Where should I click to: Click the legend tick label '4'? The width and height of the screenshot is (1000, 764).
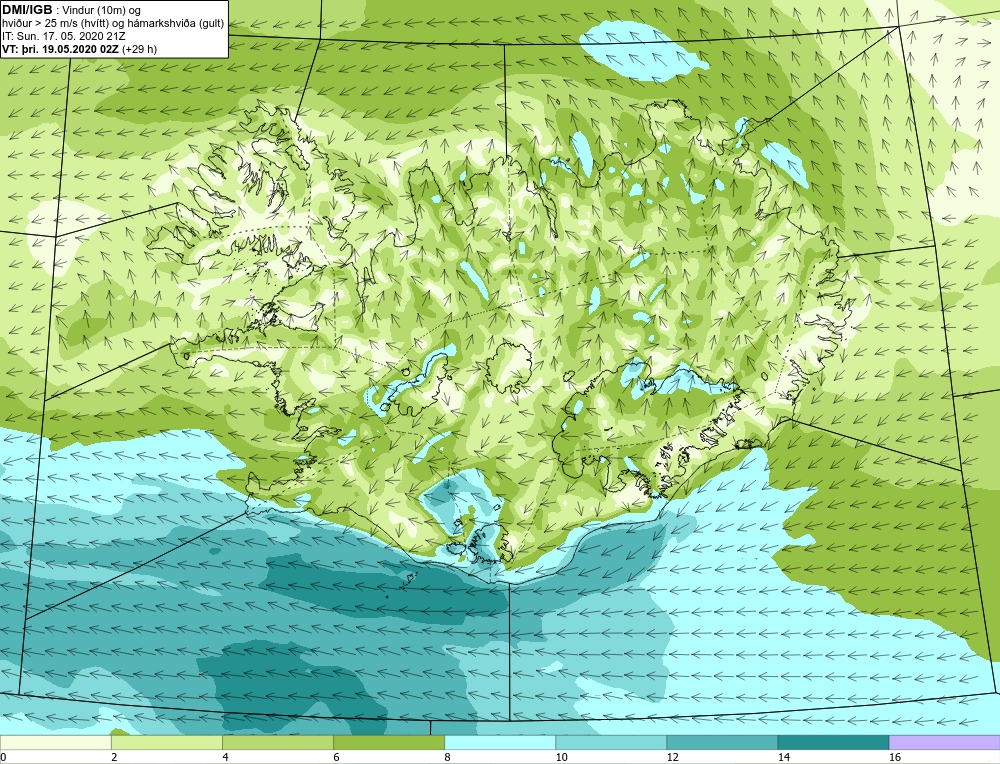pos(225,757)
